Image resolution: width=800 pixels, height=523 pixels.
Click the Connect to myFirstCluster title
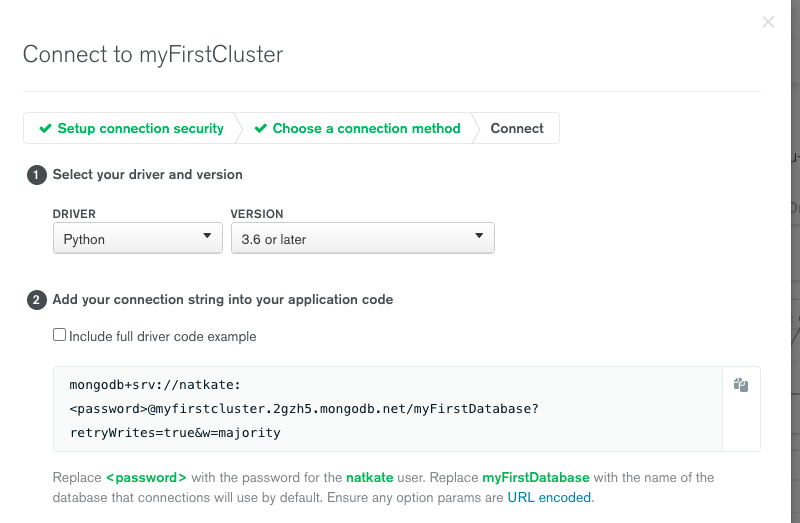tap(153, 54)
